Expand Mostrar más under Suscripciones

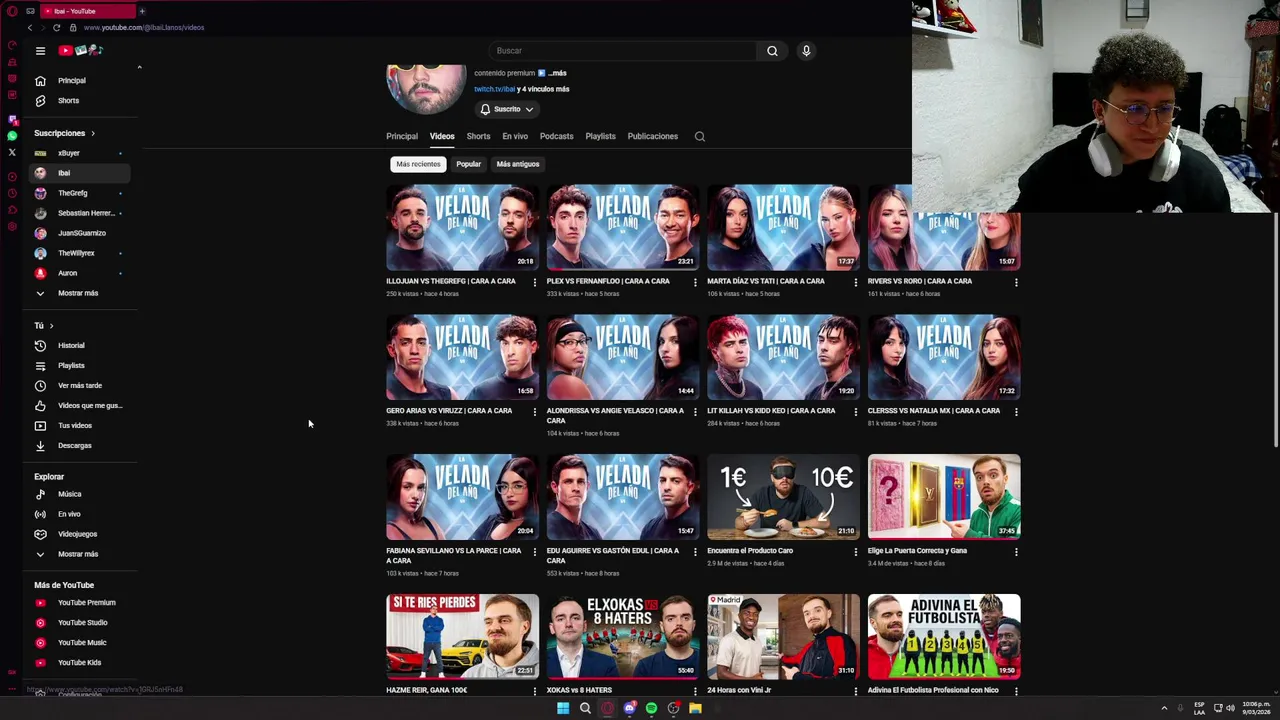82,293
